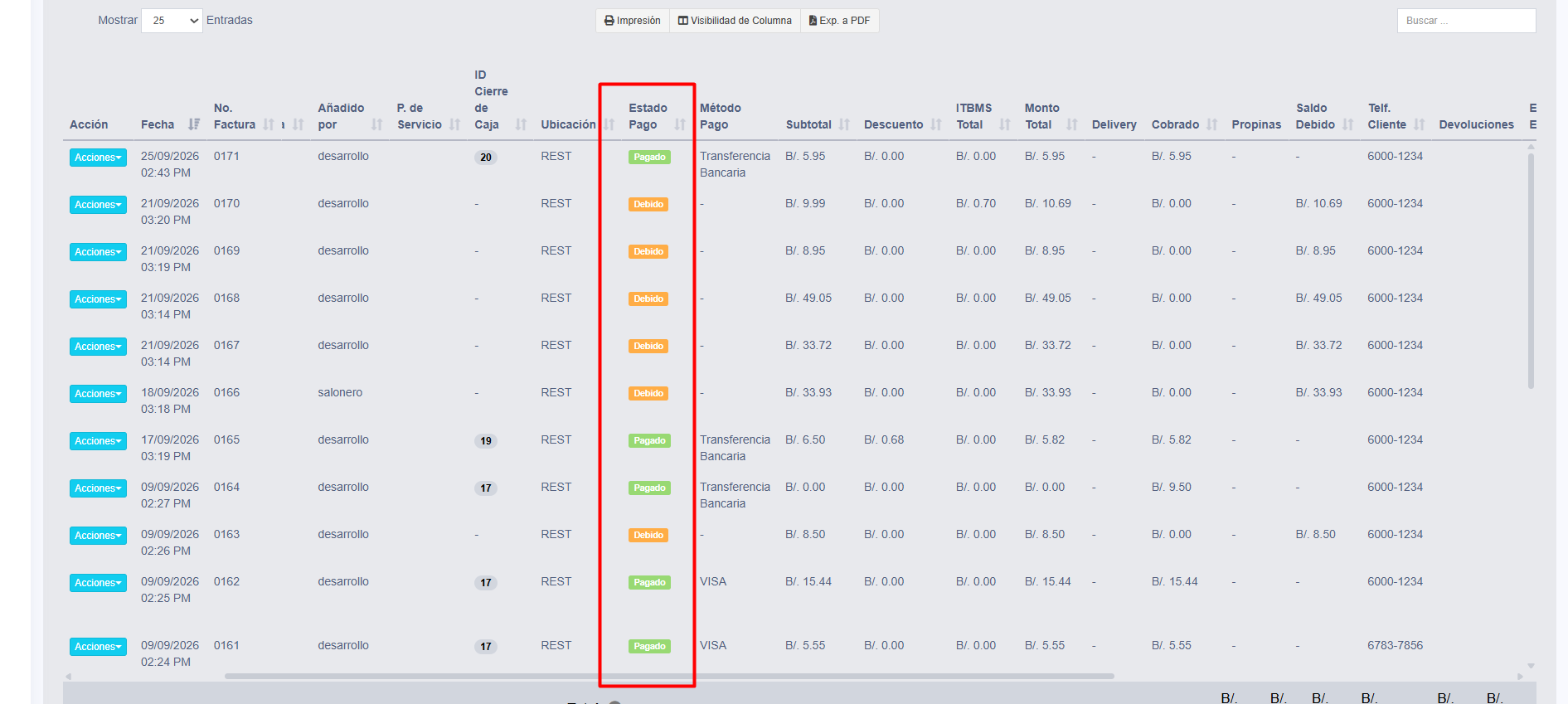This screenshot has height=704, width=1568.
Task: Expand Acciones menu for invoice 0168
Action: (x=98, y=299)
